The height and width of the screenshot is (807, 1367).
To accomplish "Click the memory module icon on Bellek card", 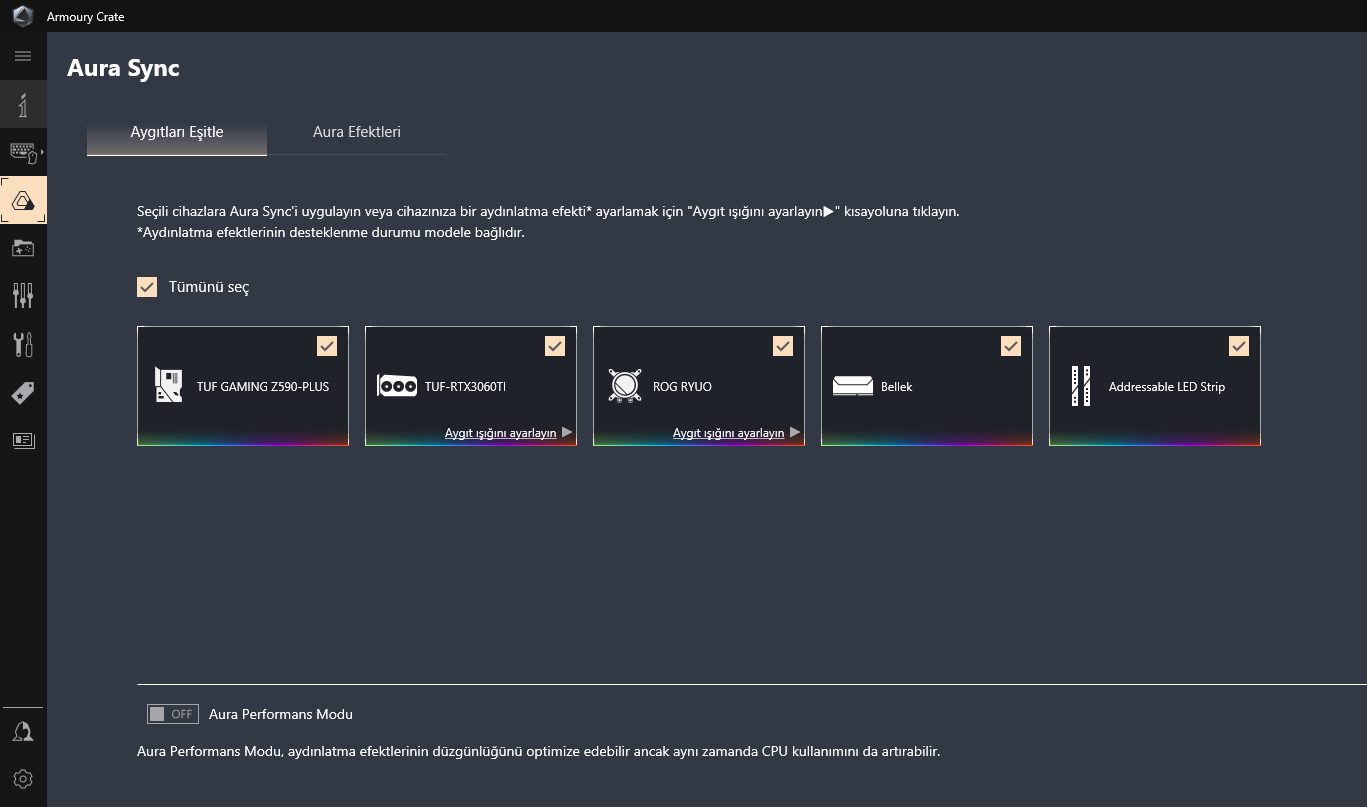I will 853,386.
